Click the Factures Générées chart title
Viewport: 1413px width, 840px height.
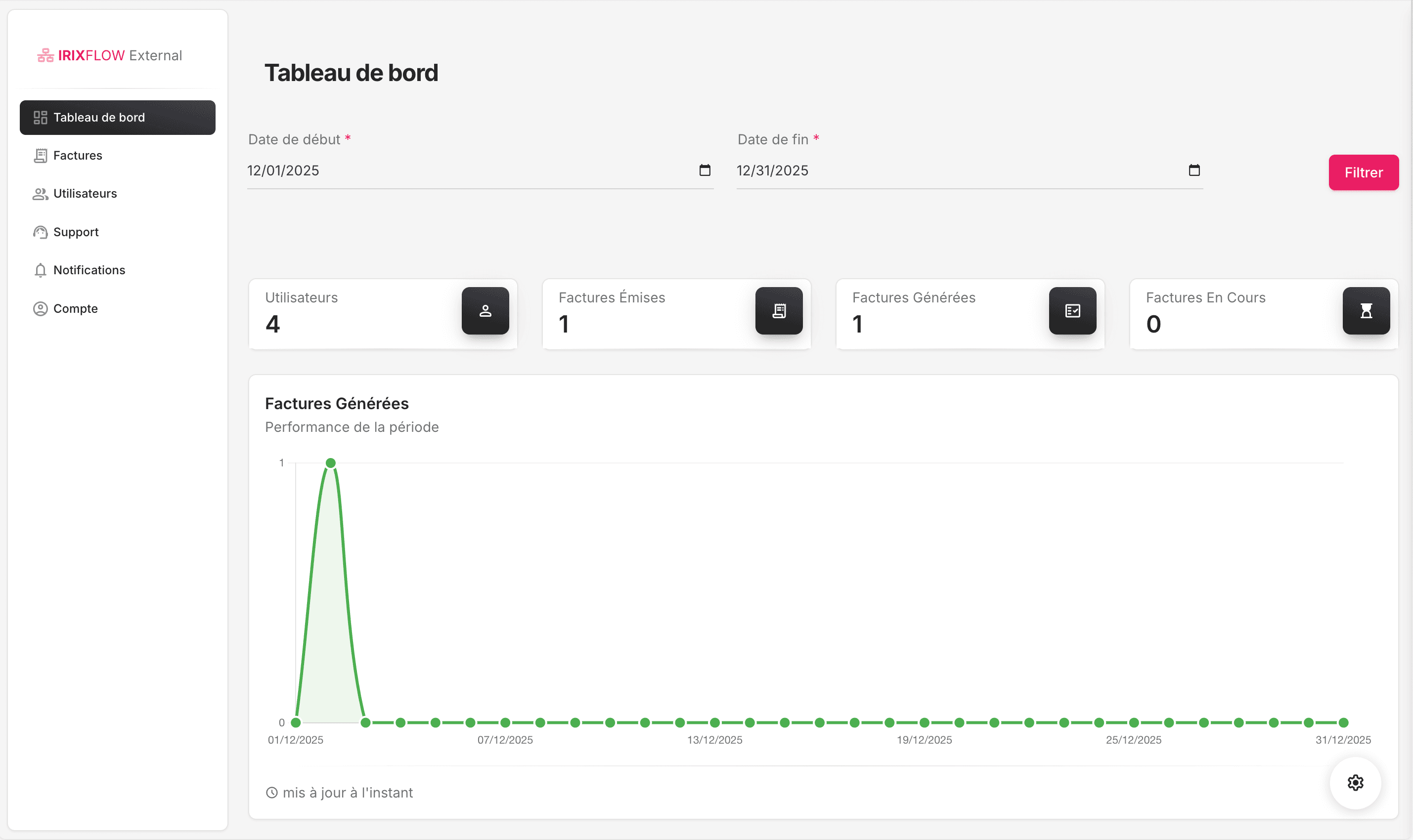[336, 403]
